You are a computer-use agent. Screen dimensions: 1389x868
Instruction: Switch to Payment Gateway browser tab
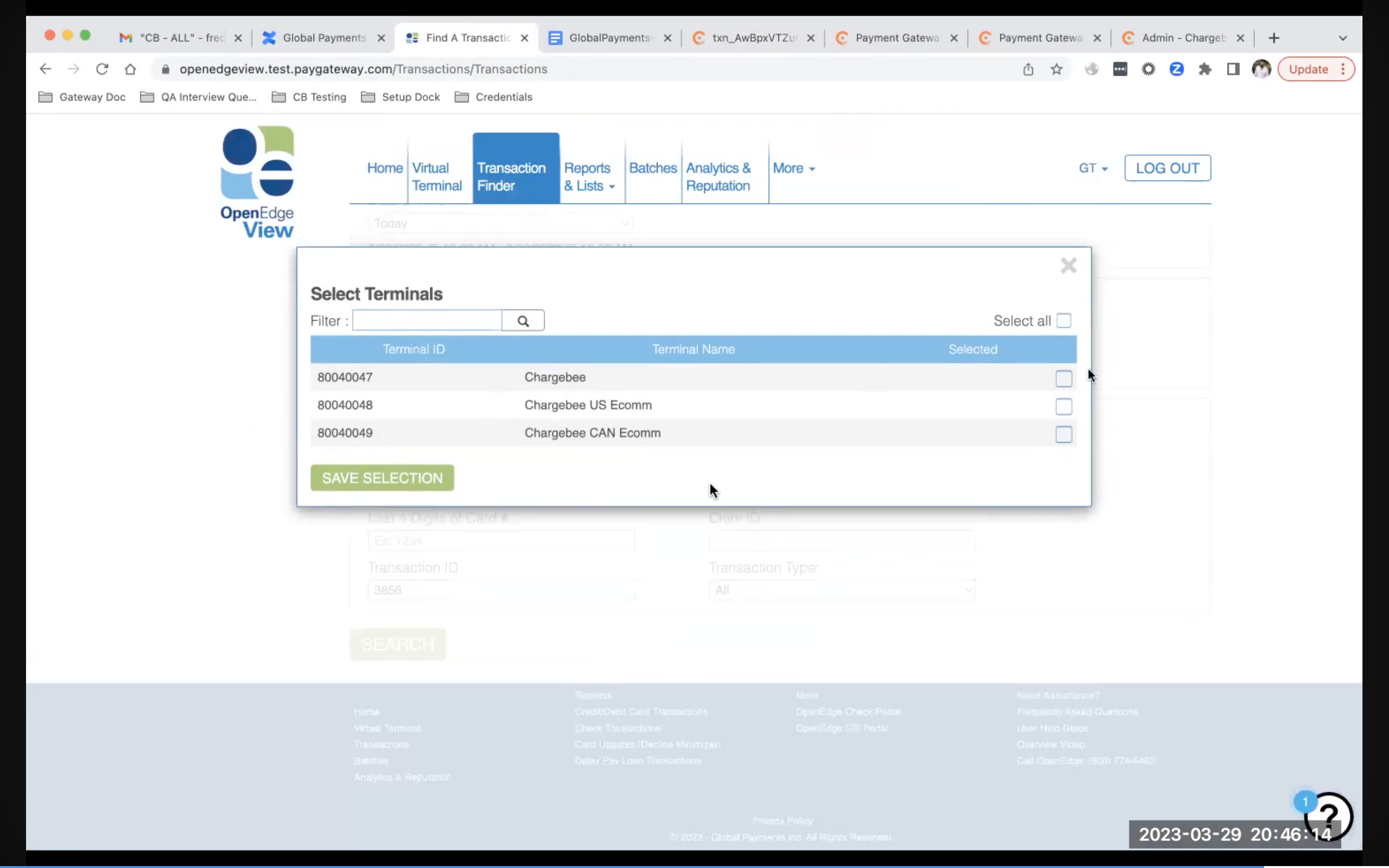click(x=896, y=38)
